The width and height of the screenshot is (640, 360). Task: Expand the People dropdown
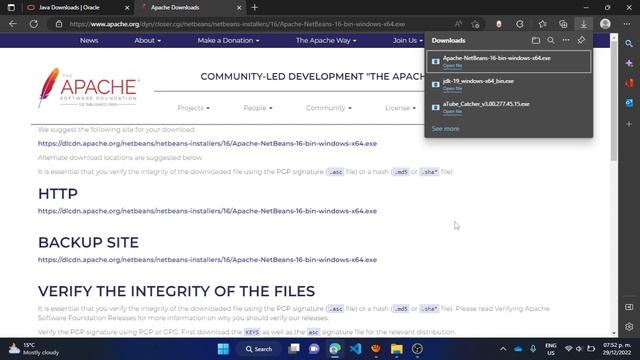pos(258,108)
